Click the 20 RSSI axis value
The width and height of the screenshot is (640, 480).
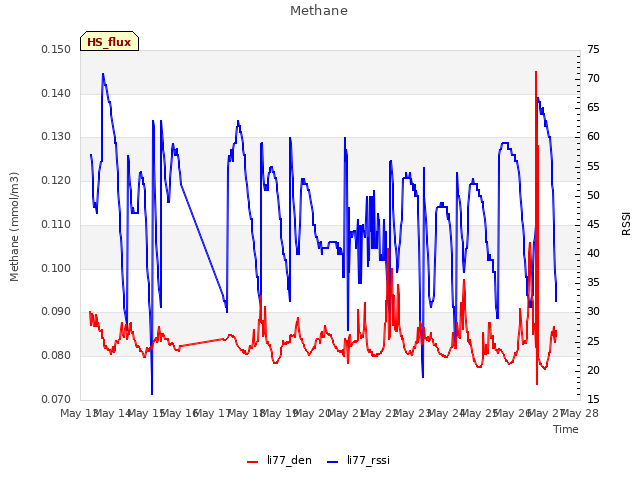click(593, 370)
